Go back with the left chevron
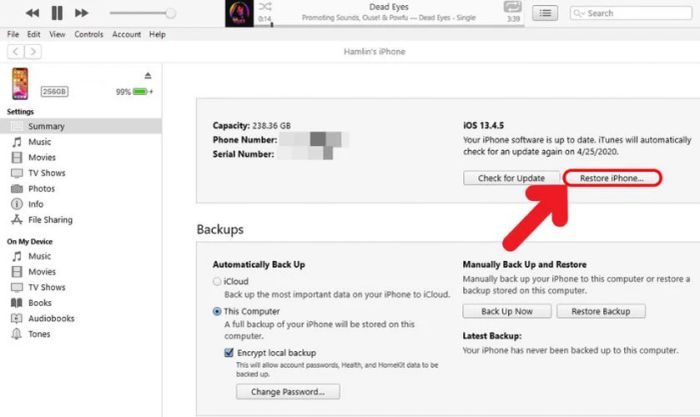The image size is (700, 417). pos(16,52)
